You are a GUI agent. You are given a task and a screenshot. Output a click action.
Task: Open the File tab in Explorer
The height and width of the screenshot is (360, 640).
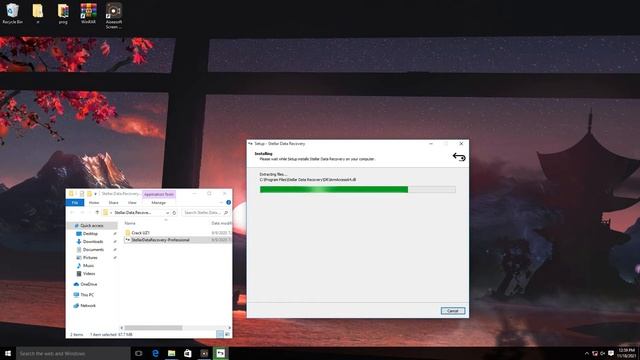click(x=75, y=203)
